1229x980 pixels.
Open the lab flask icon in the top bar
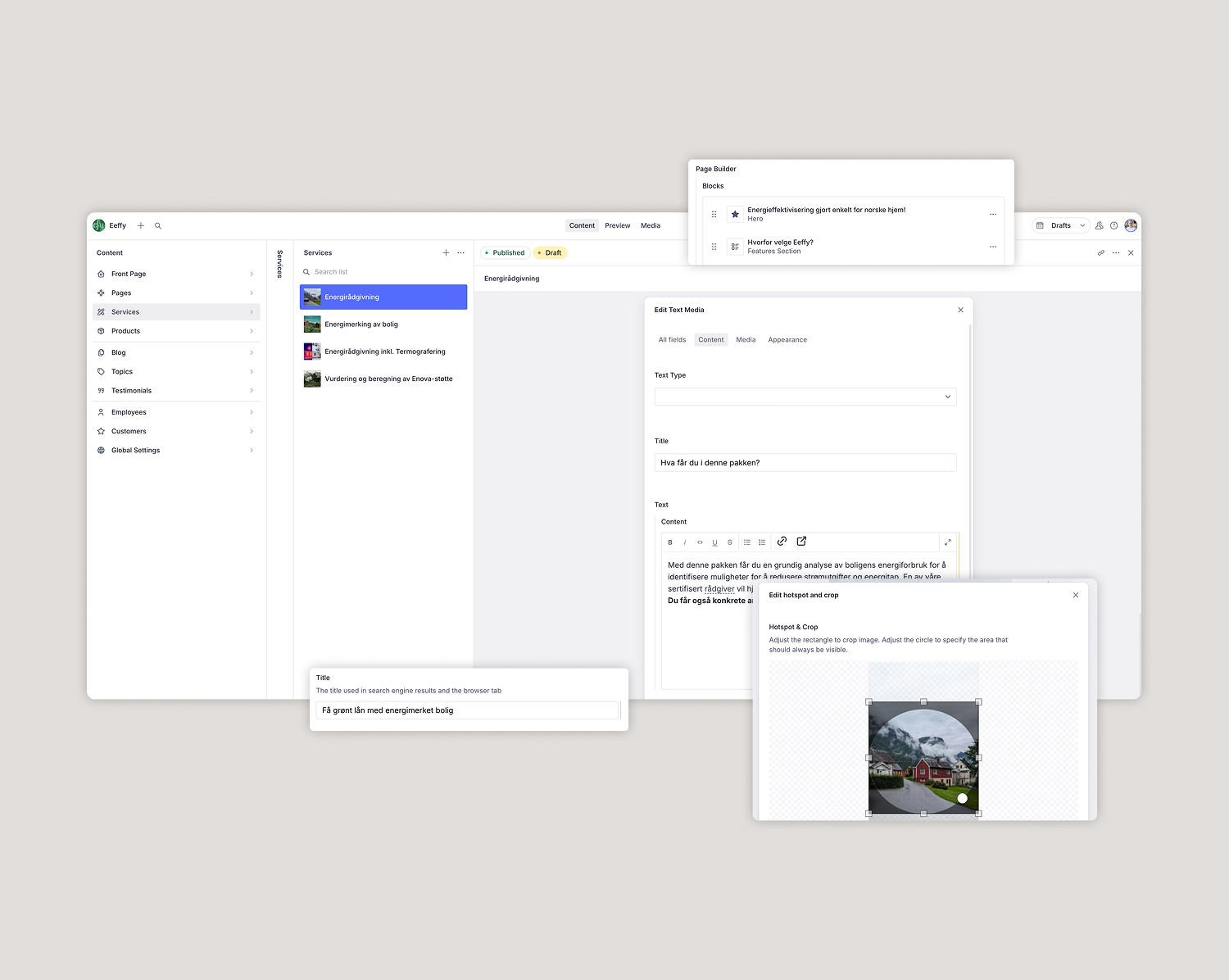click(x=1100, y=225)
